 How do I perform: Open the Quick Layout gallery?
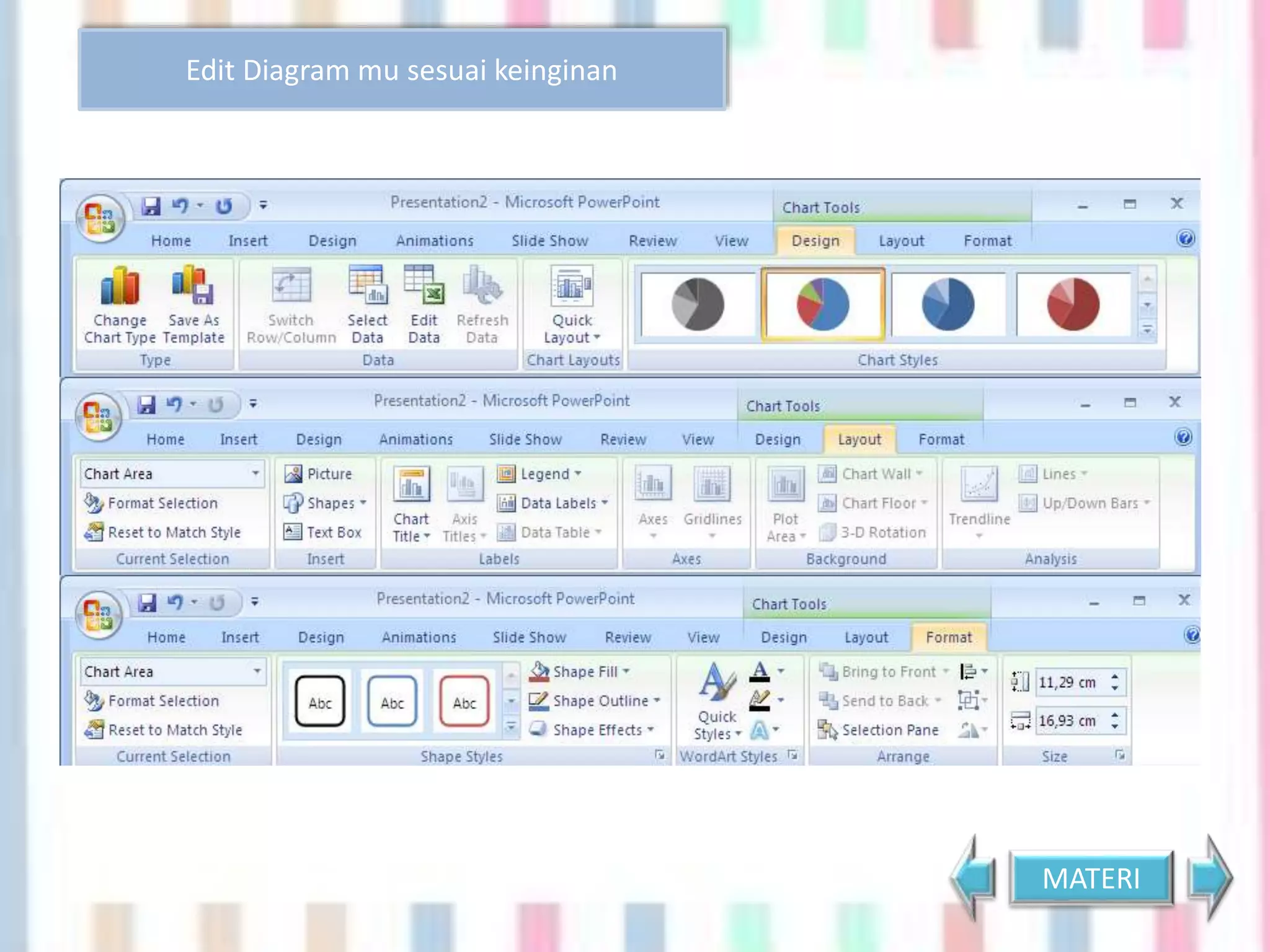coord(572,304)
